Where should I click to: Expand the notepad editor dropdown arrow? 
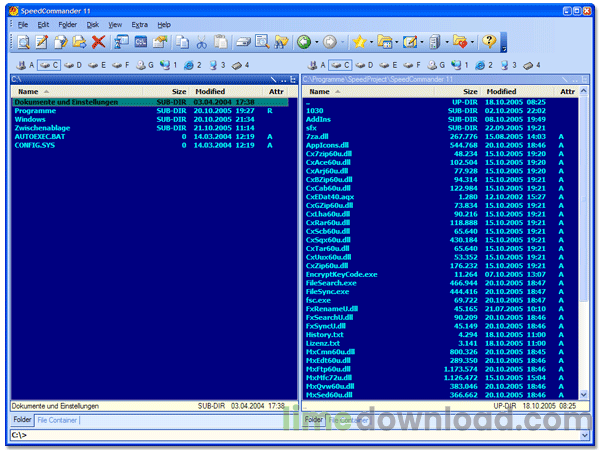pos(422,42)
